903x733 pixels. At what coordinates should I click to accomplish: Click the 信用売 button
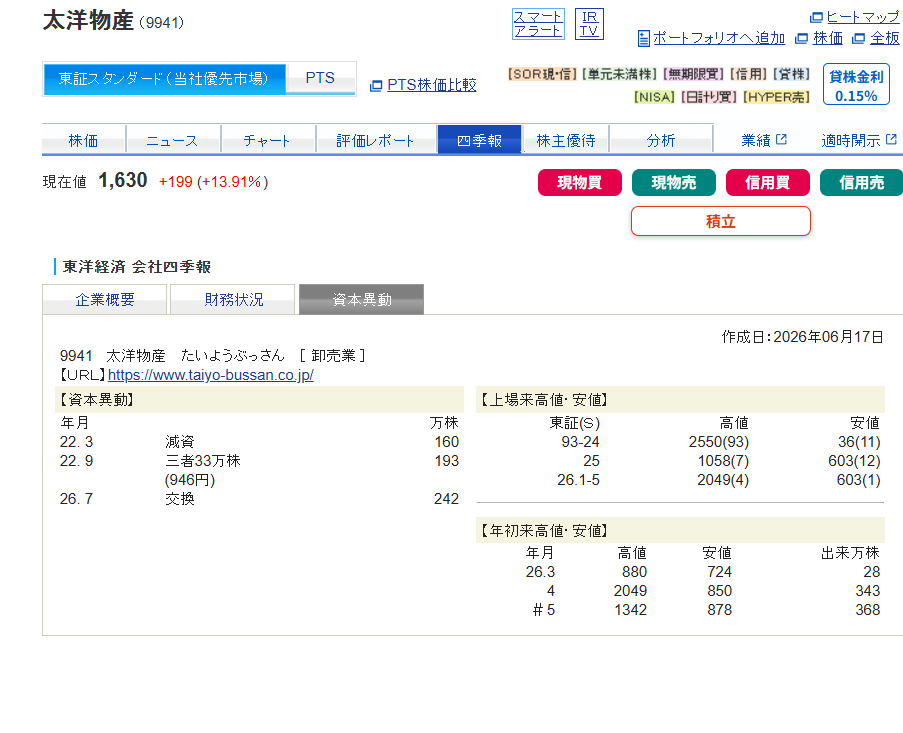click(x=862, y=183)
